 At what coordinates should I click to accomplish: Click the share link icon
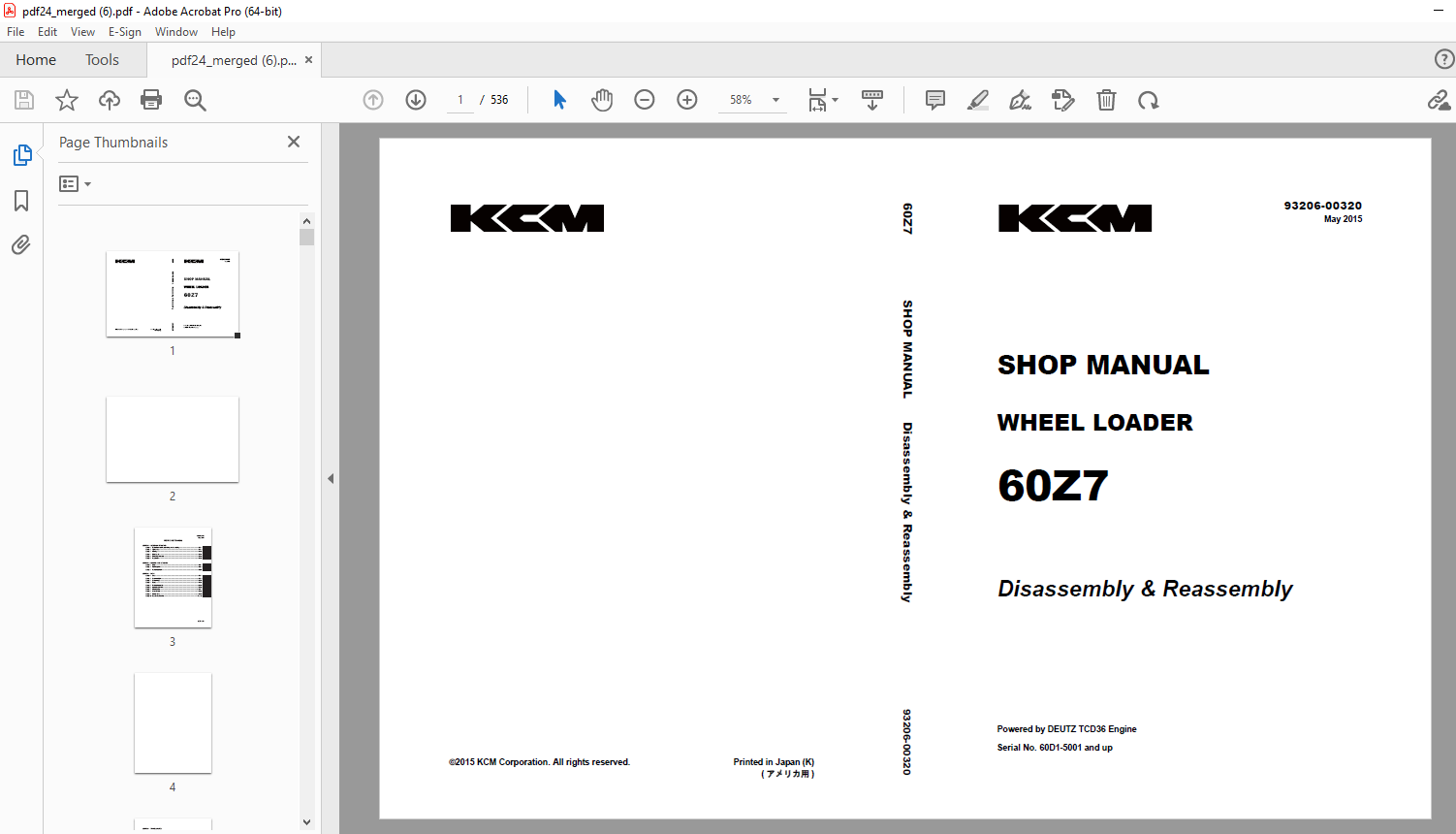tap(1439, 100)
